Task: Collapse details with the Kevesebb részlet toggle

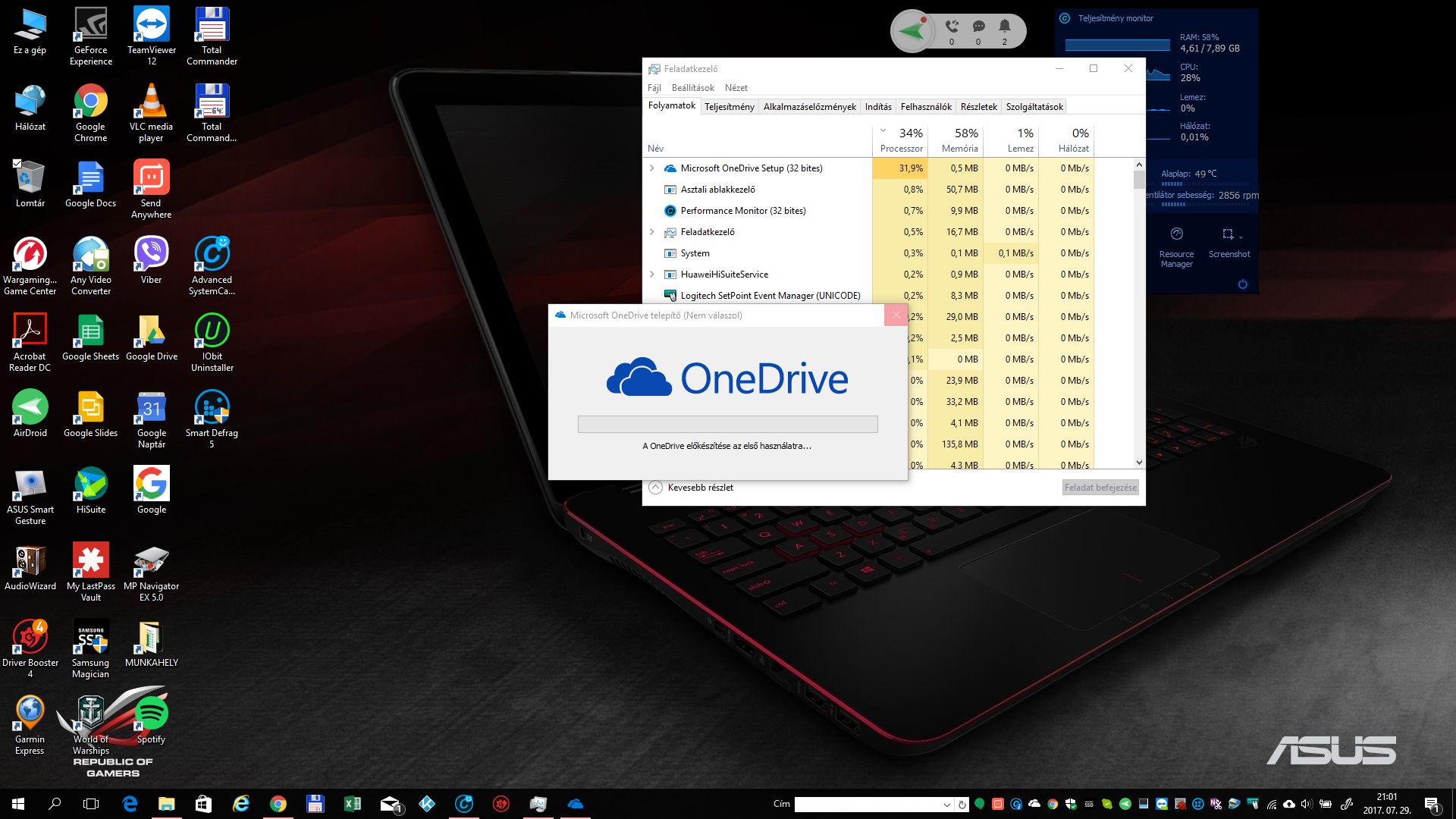Action: (656, 488)
